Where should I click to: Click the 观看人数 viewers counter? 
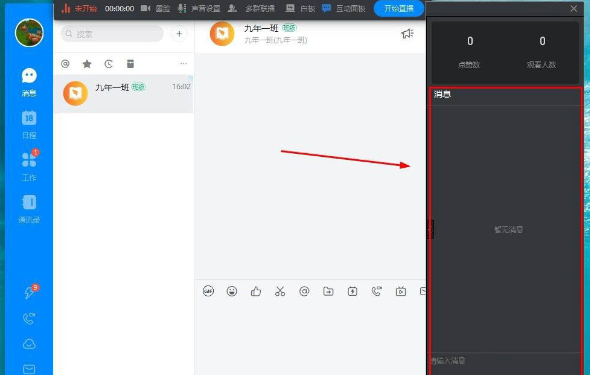pyautogui.click(x=541, y=52)
